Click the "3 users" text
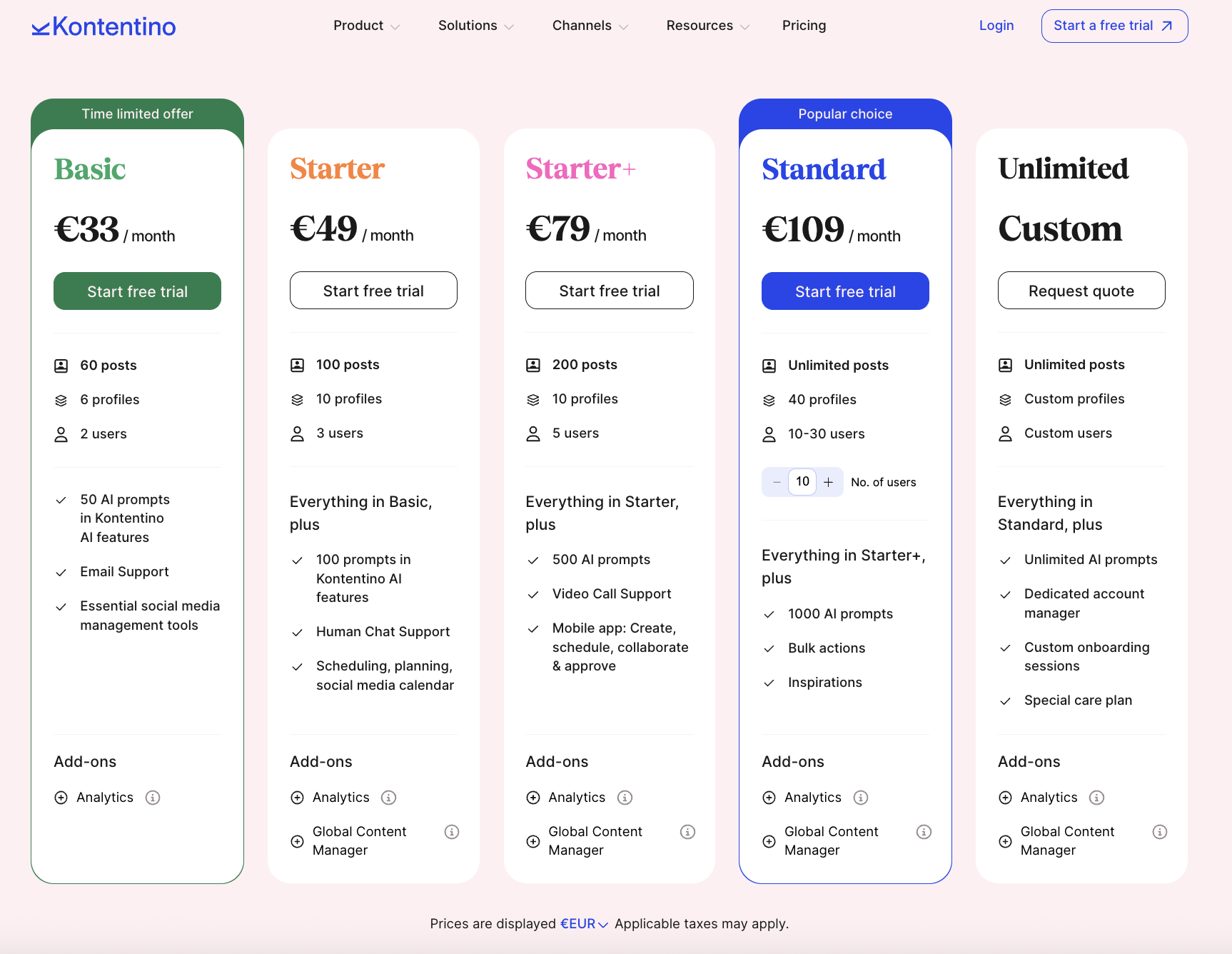 click(340, 433)
